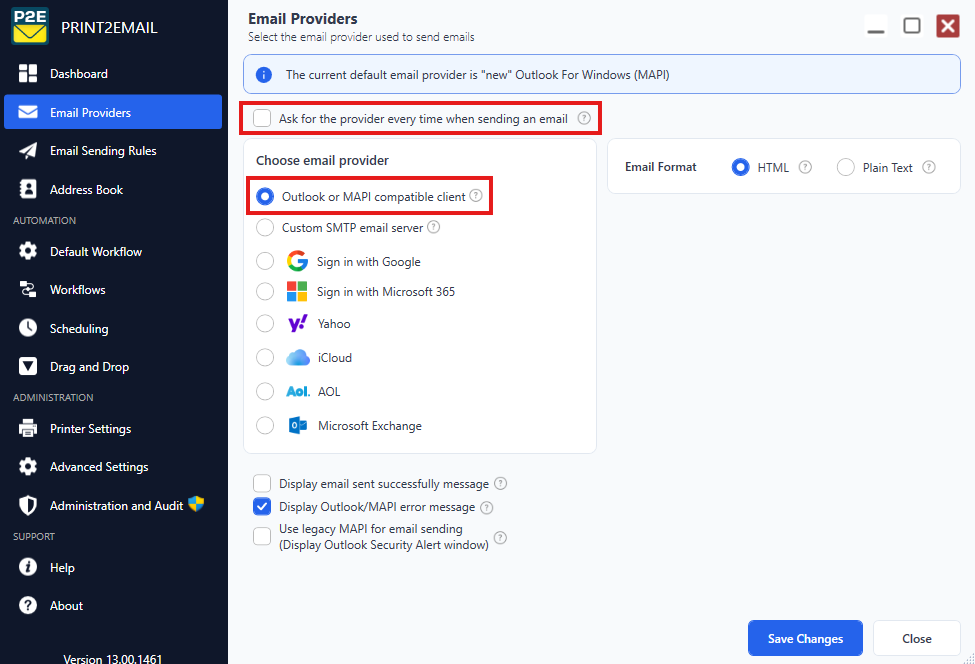This screenshot has height=664, width=975.
Task: Open help tip for email sent successfully message
Action: (501, 483)
